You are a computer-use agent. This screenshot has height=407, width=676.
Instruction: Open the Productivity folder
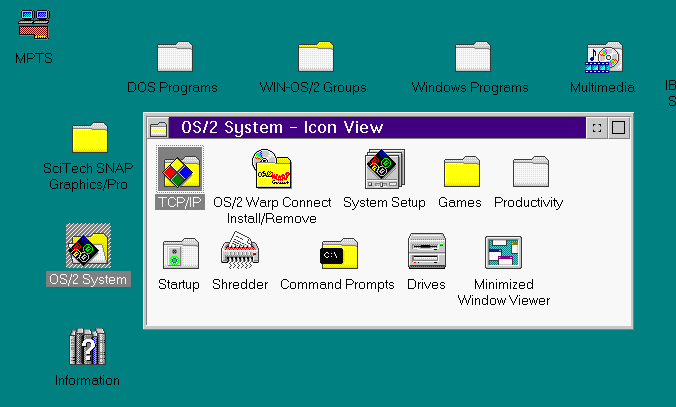pos(531,171)
